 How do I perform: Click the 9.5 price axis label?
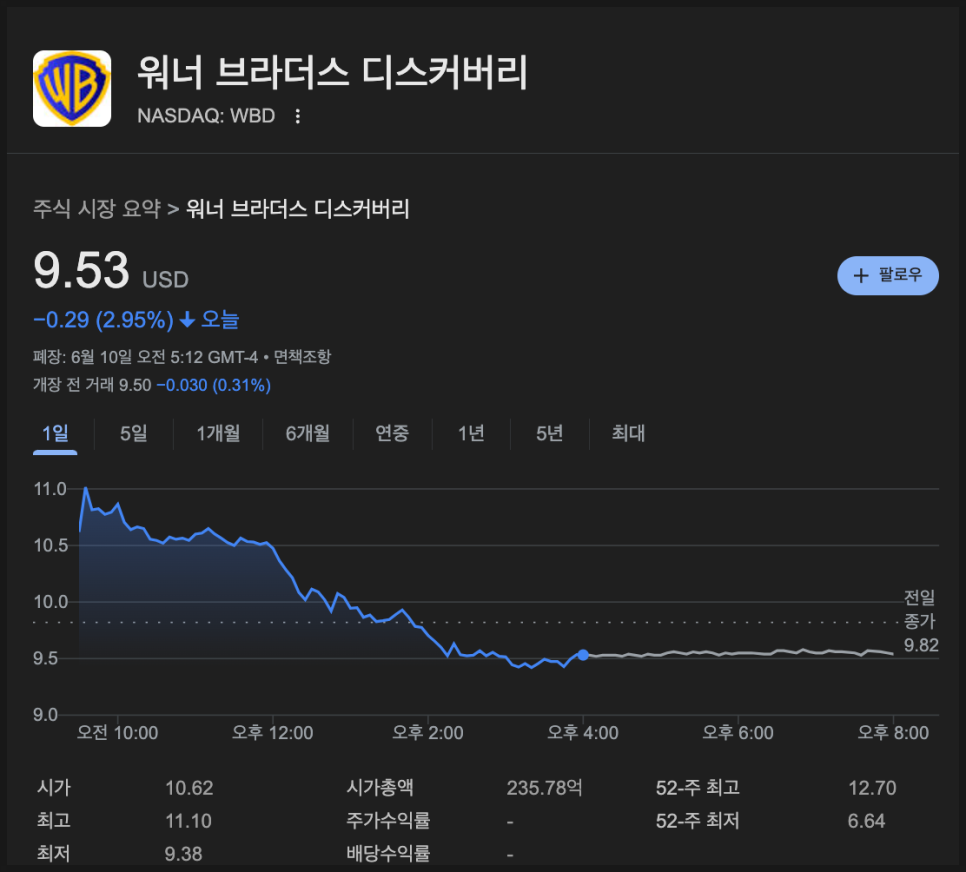[x=46, y=659]
